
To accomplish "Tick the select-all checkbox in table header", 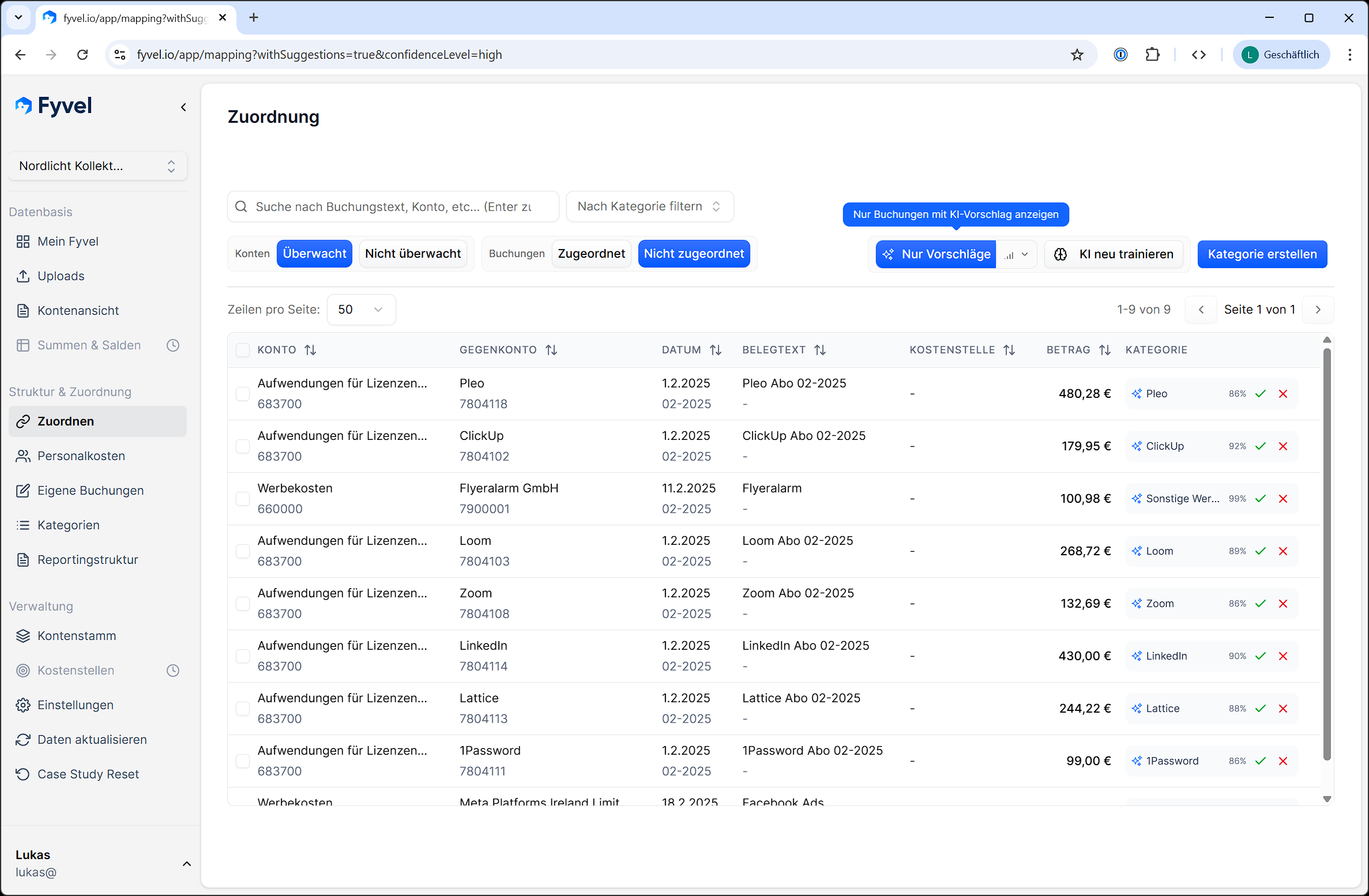I will pos(243,350).
